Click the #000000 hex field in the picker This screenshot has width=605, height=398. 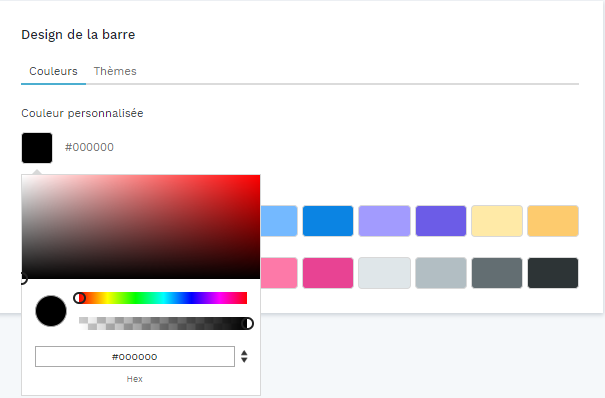[135, 357]
